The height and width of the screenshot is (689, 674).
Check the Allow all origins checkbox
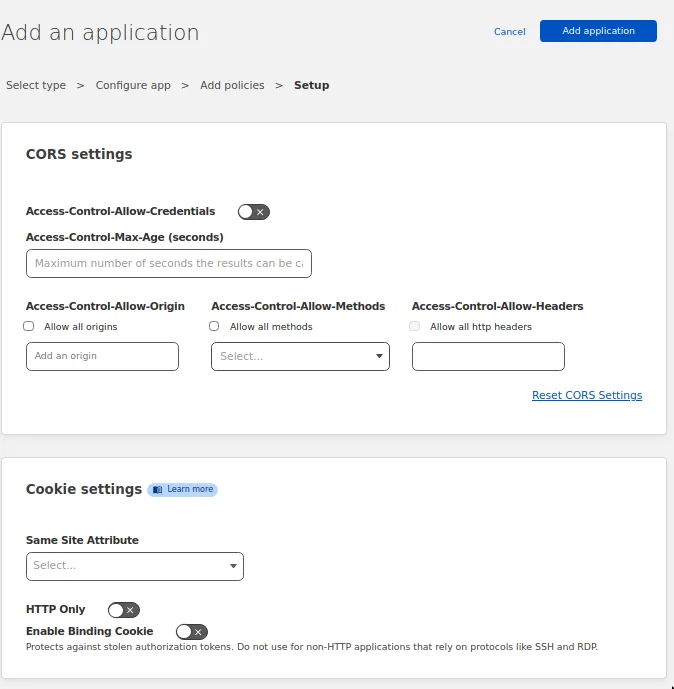[29, 327]
